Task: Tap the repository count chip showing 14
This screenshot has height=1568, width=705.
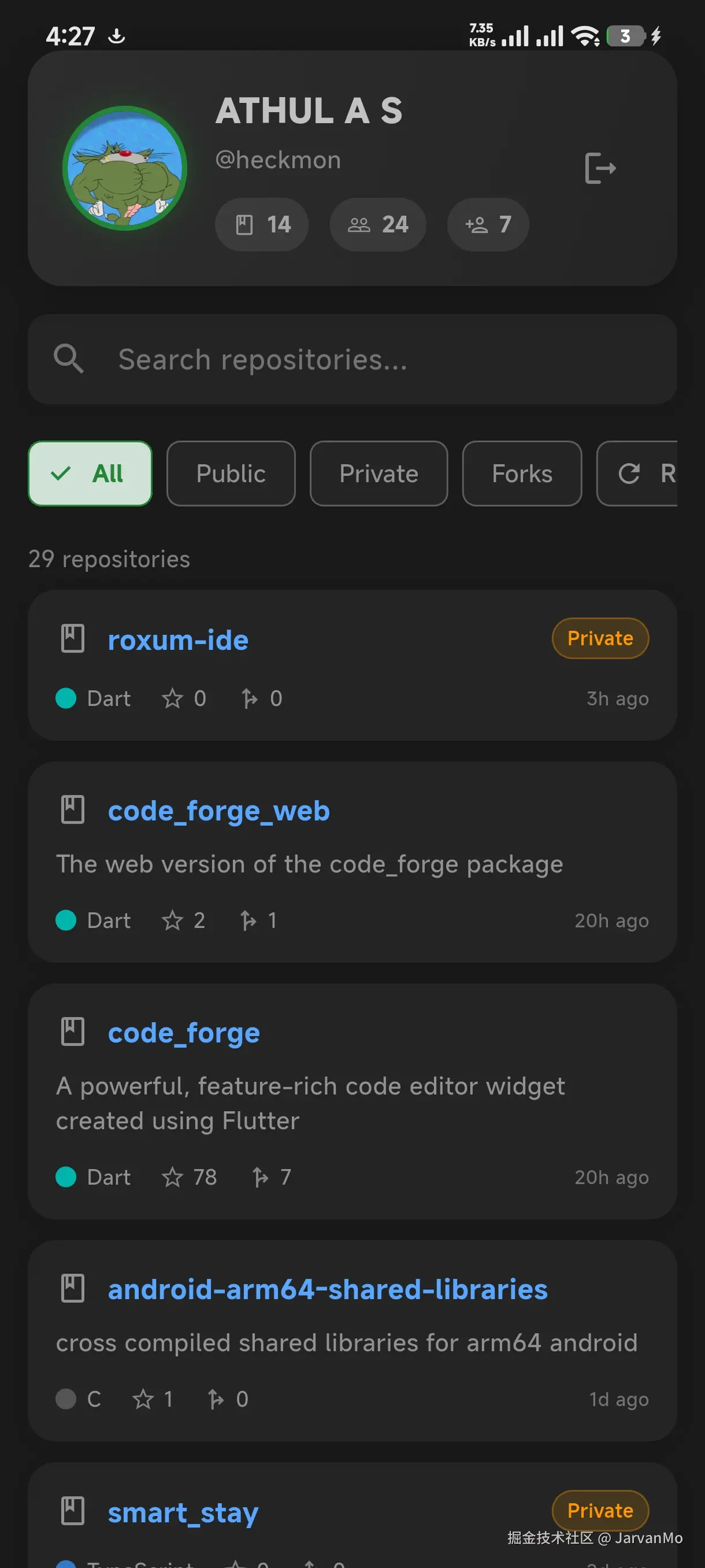Action: click(262, 224)
